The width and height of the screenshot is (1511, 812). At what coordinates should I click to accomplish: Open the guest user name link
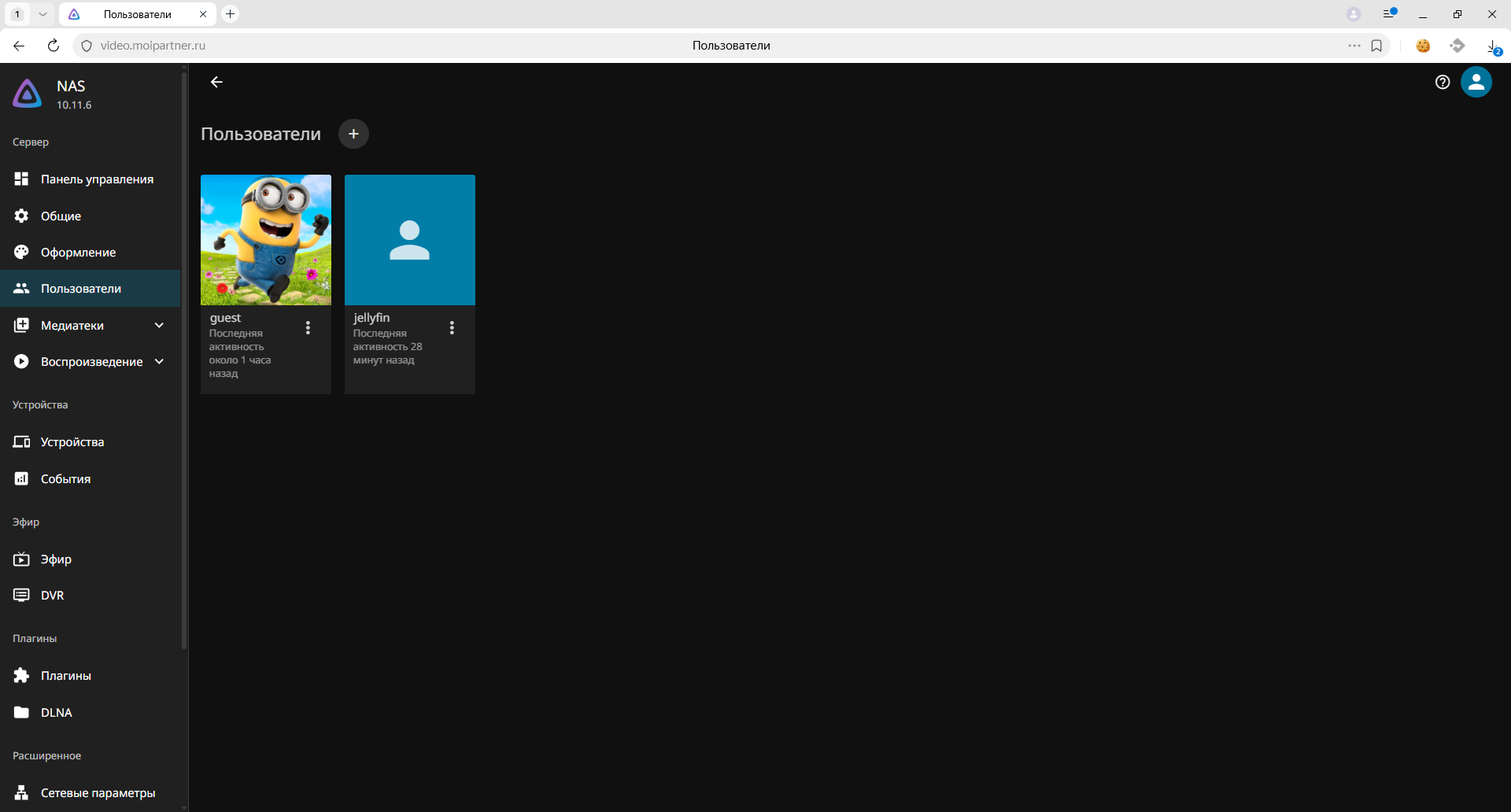click(225, 318)
